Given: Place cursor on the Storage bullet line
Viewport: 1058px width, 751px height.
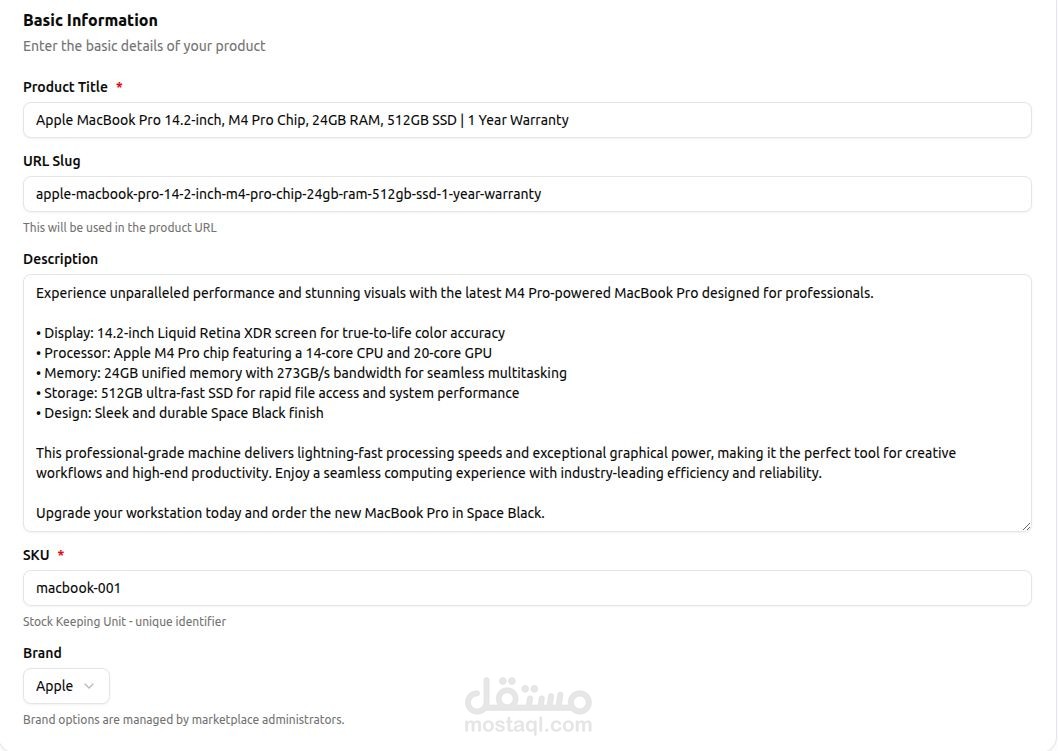Looking at the screenshot, I should pyautogui.click(x=277, y=393).
